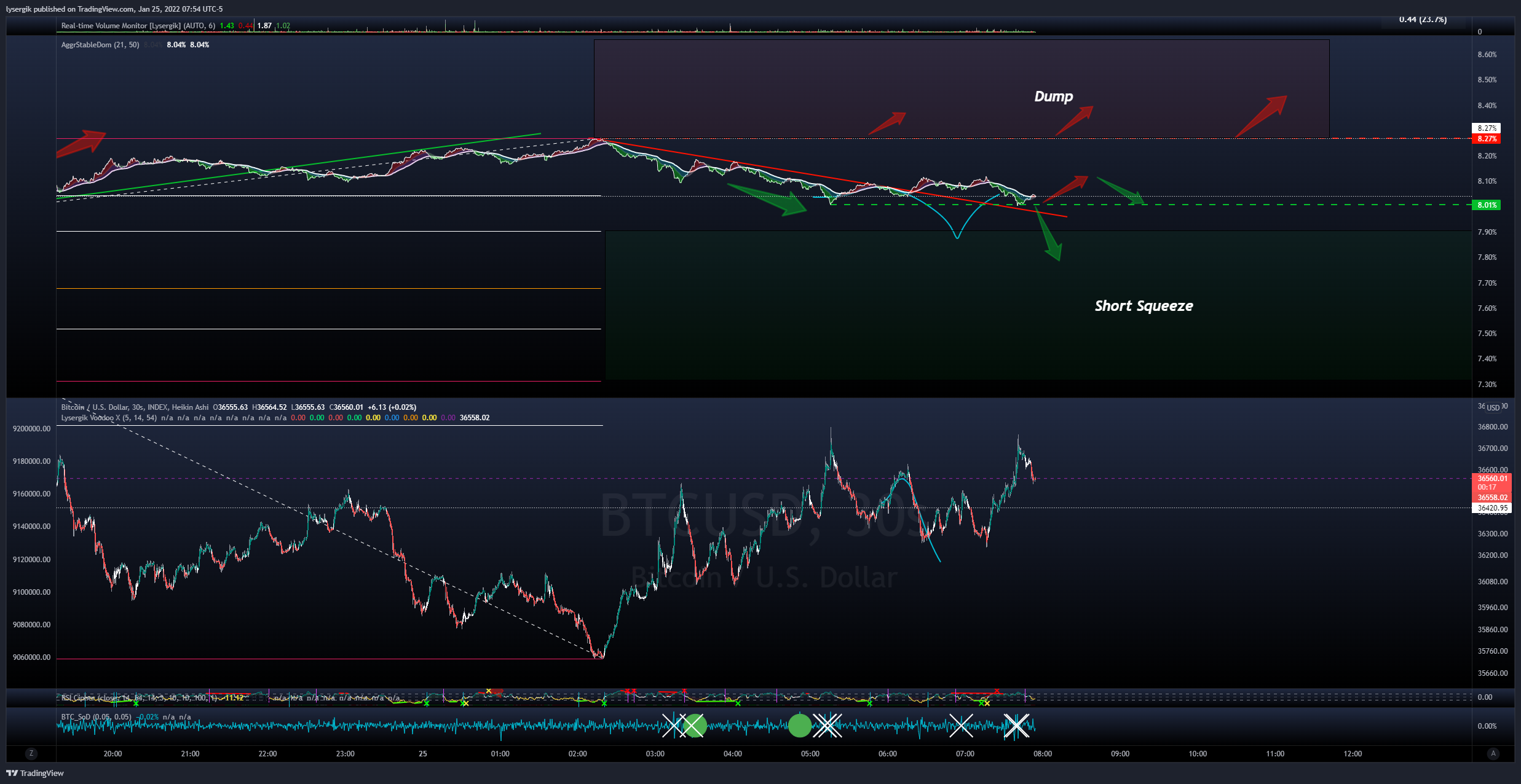This screenshot has height=784, width=1521.
Task: Click the 9060000.00 value on the left scale
Action: tap(31, 657)
